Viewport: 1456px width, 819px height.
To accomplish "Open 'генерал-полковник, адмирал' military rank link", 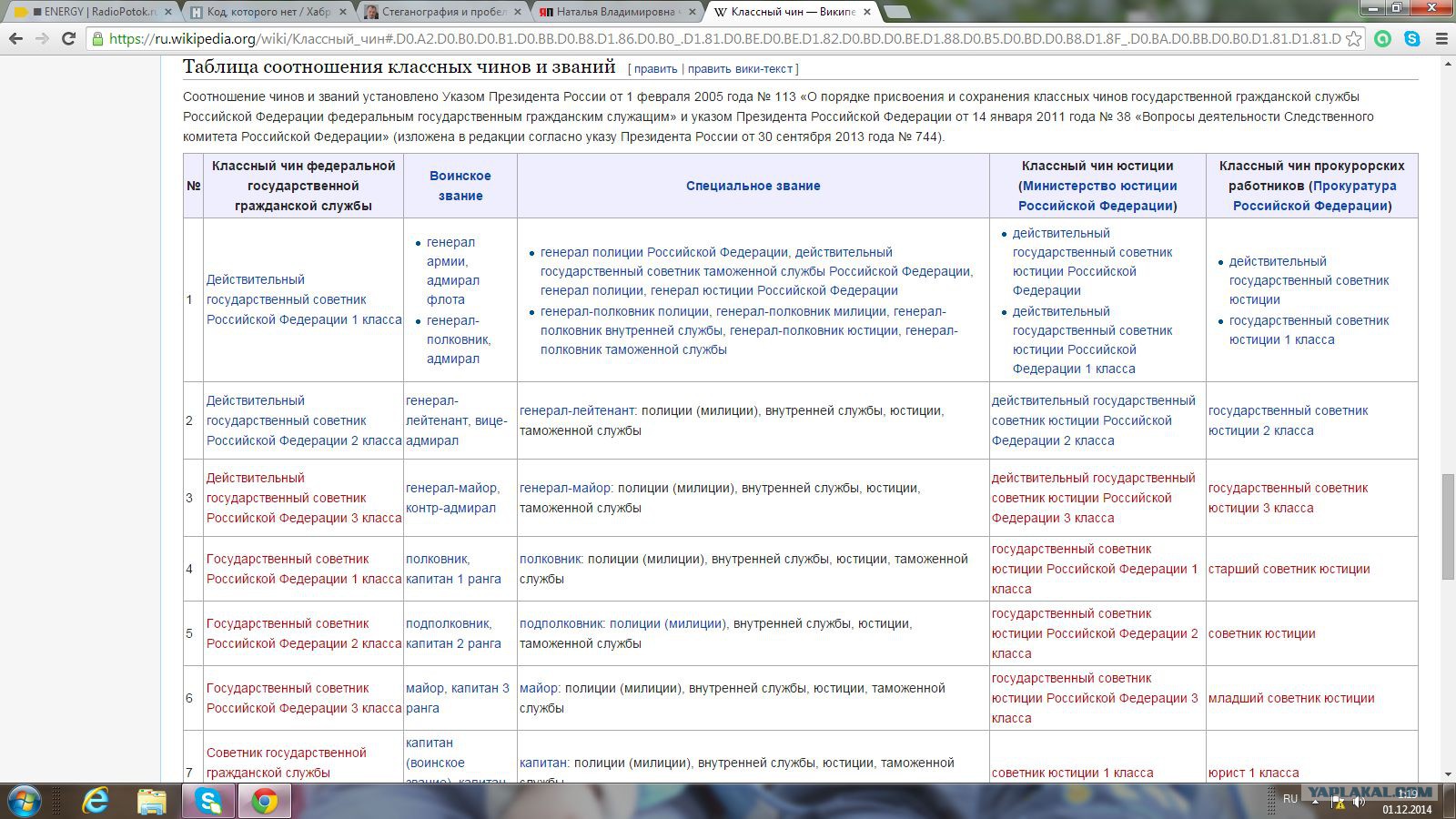I will point(459,339).
